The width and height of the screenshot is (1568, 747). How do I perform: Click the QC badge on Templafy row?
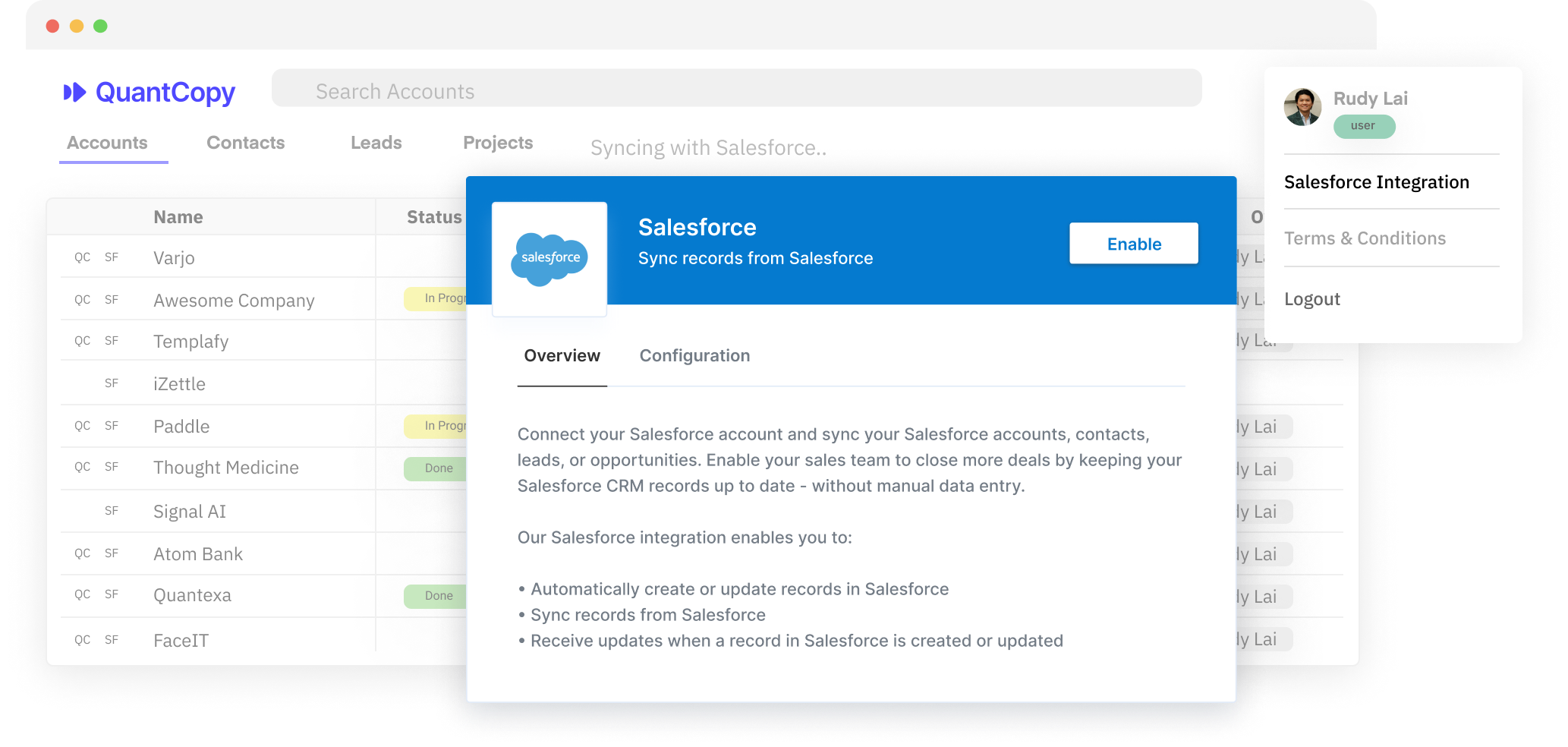82,341
